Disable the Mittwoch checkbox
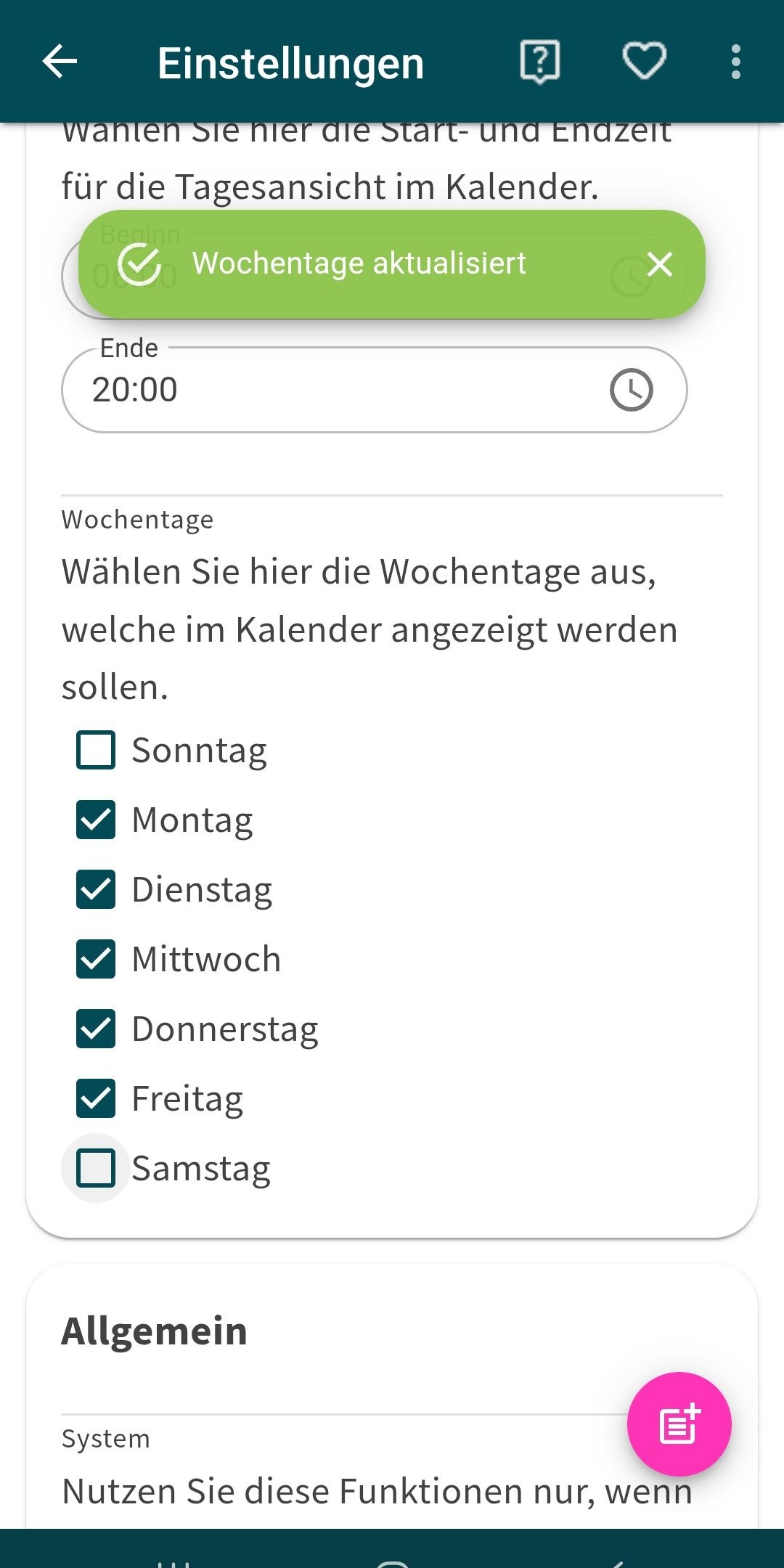The image size is (784, 1568). tap(96, 959)
